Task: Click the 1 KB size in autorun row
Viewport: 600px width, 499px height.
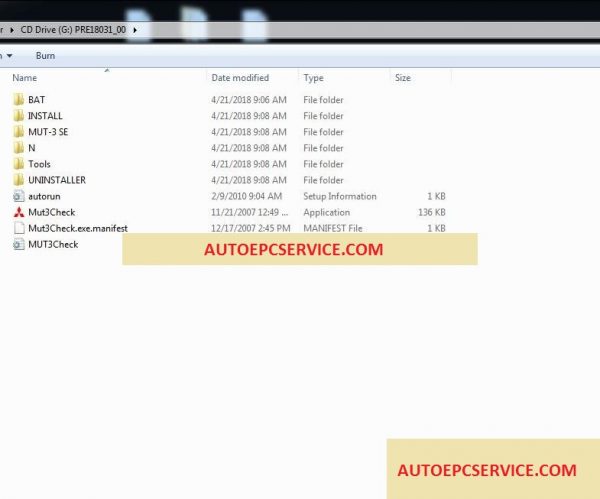Action: [x=436, y=196]
